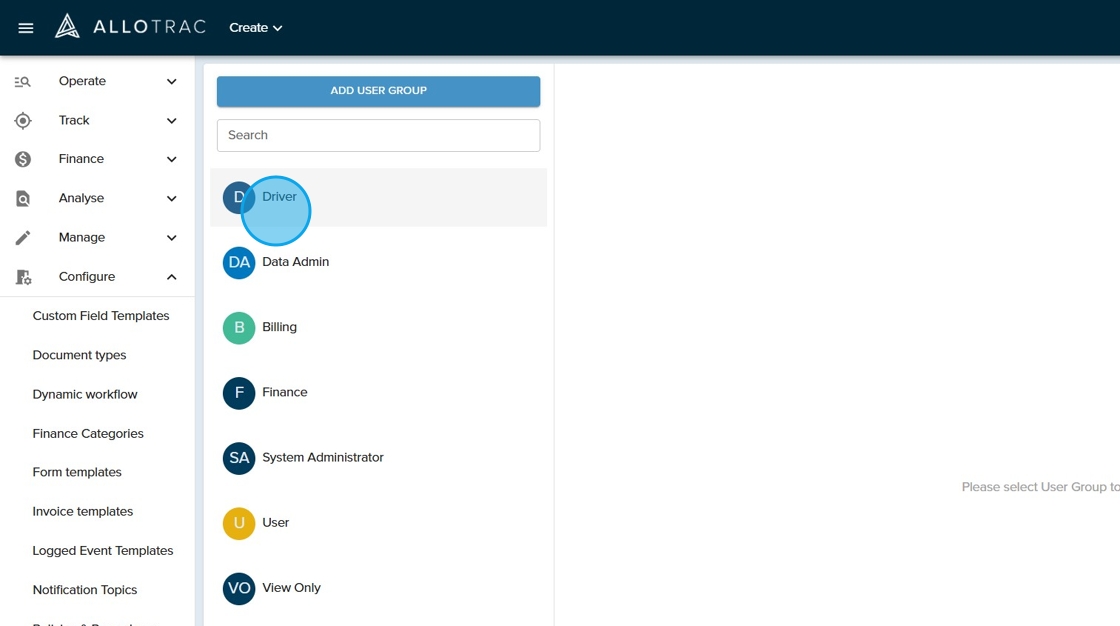Click the Finance dollar icon
Image resolution: width=1120 pixels, height=626 pixels.
point(23,160)
